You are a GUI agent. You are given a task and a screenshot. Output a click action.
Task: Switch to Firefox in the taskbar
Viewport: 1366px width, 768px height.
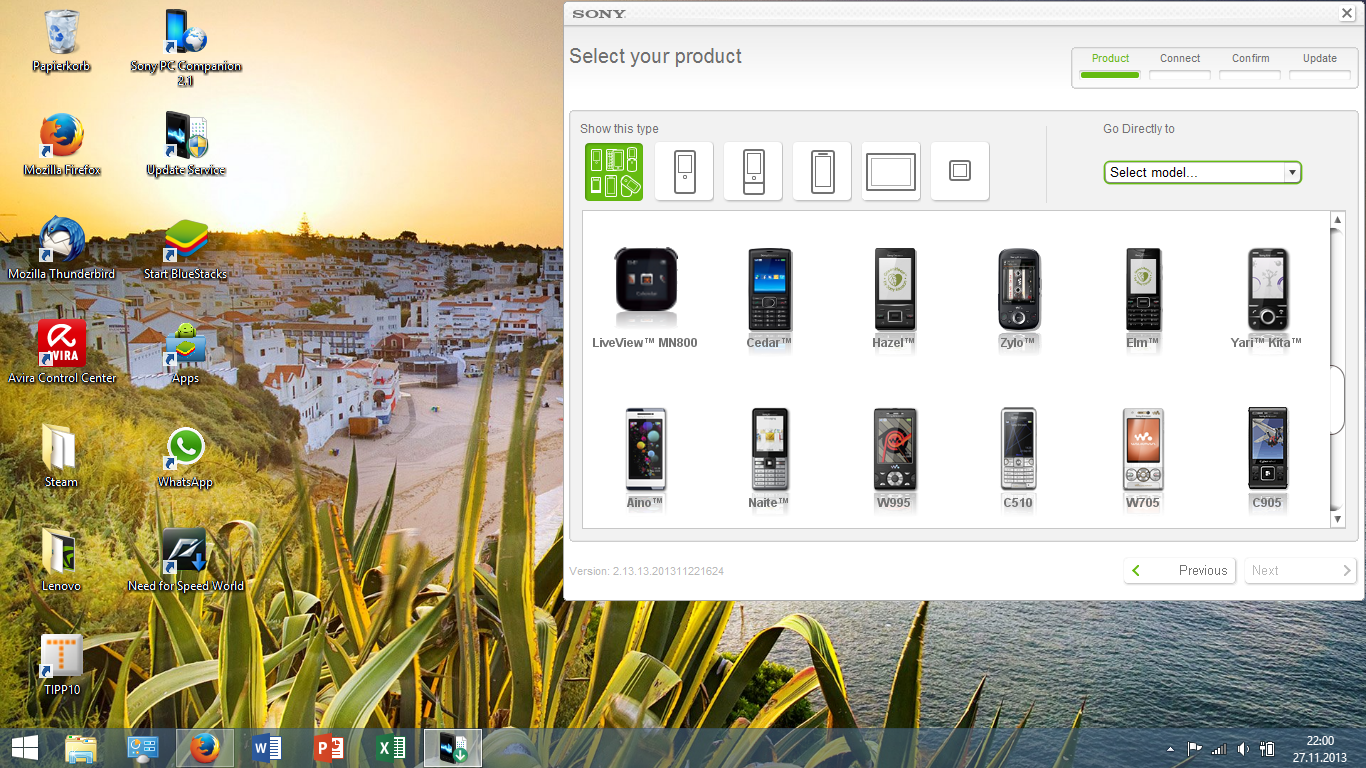tap(205, 748)
